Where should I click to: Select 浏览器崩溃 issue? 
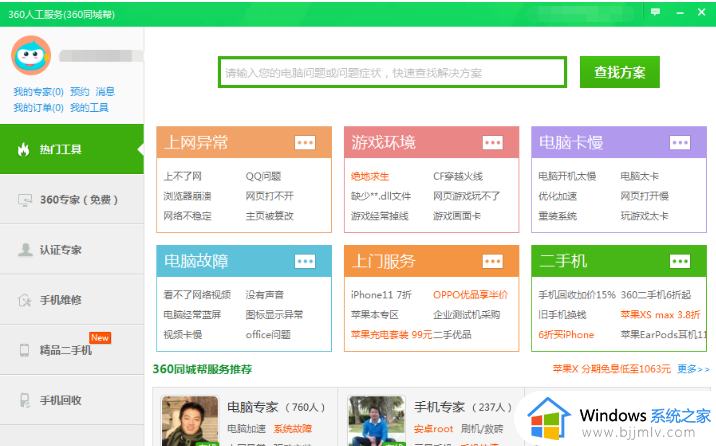[x=187, y=196]
